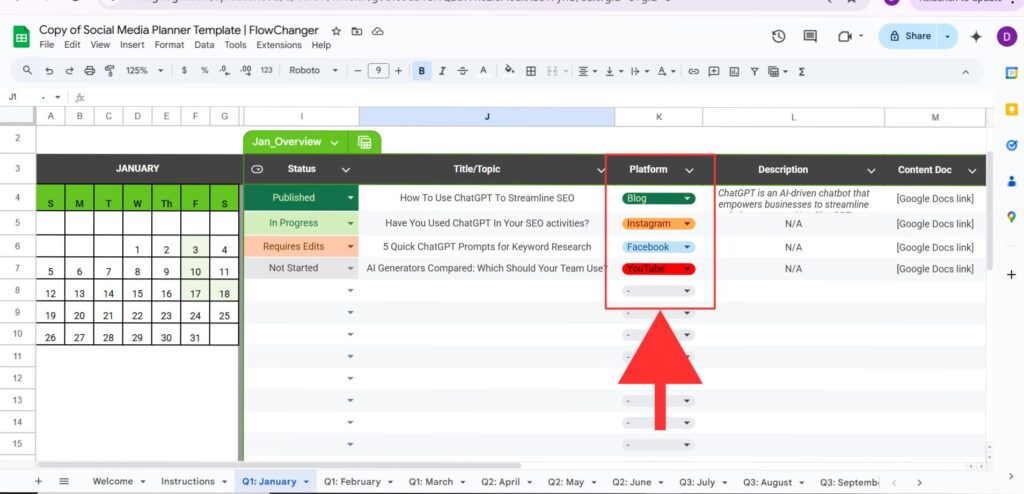Click the search the menus magnifier icon
This screenshot has width=1024, height=494.
(27, 71)
